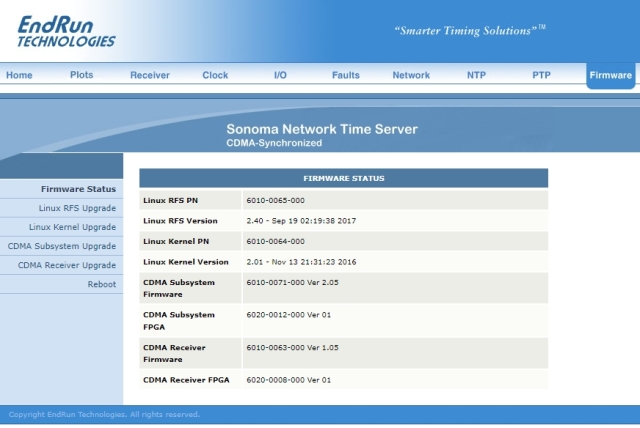Open CDMA Subsystem Upgrade page
The image size is (640, 428).
pyautogui.click(x=62, y=246)
